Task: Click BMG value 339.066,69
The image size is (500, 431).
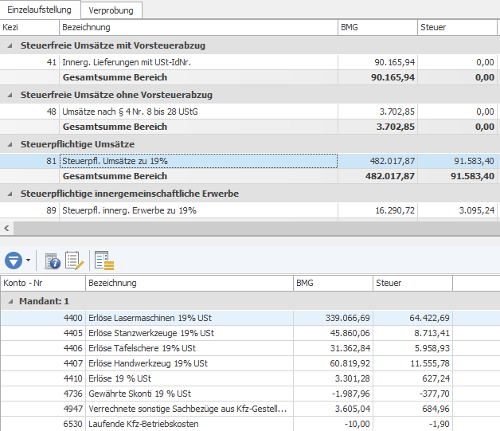Action: tap(348, 318)
